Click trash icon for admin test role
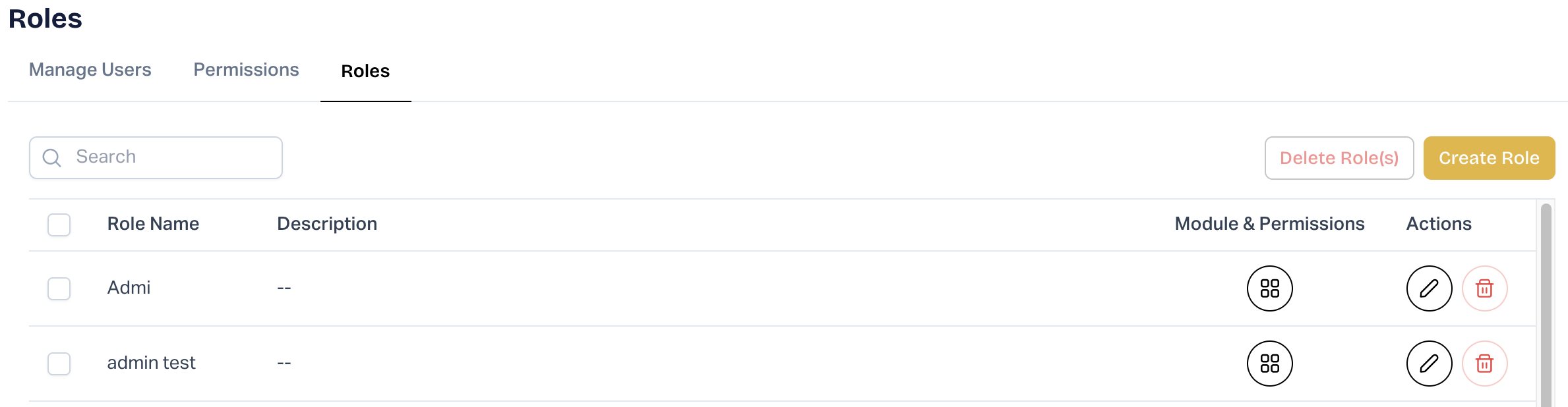 (1484, 364)
